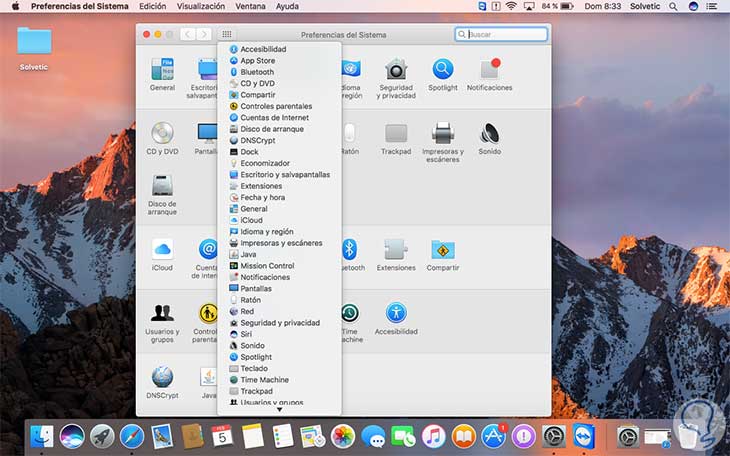Expand list with bottom scroll arrow

click(279, 410)
